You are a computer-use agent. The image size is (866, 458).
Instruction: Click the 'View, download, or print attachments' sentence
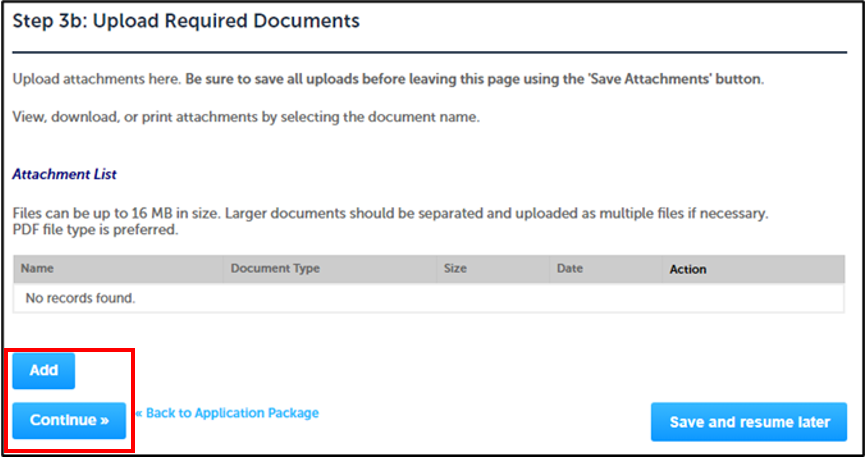246,117
